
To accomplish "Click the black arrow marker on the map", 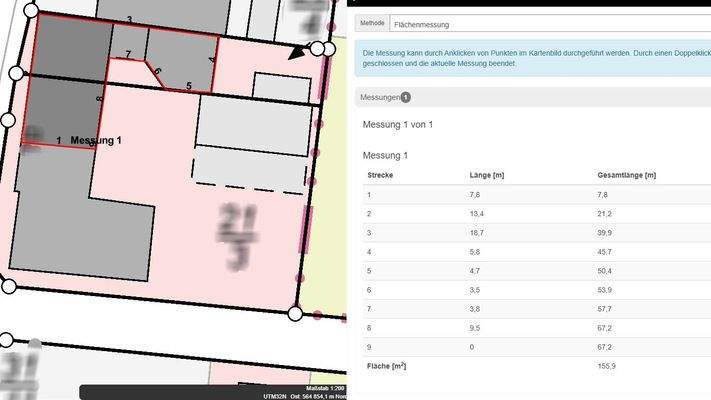I will coord(297,52).
